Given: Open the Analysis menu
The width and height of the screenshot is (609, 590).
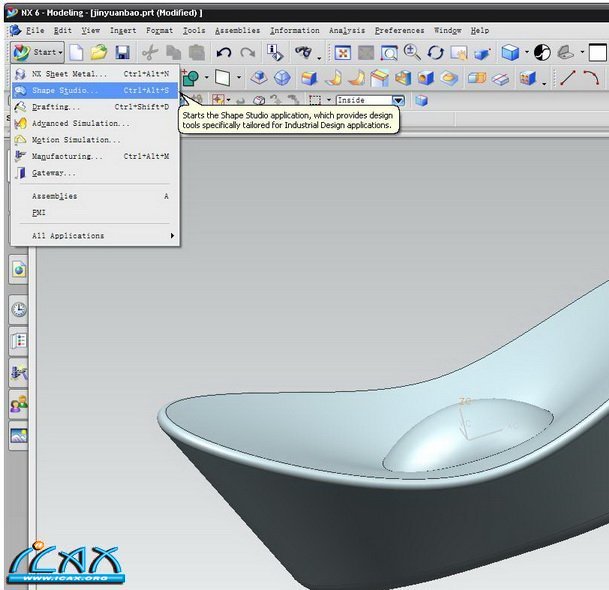Looking at the screenshot, I should pos(347,31).
